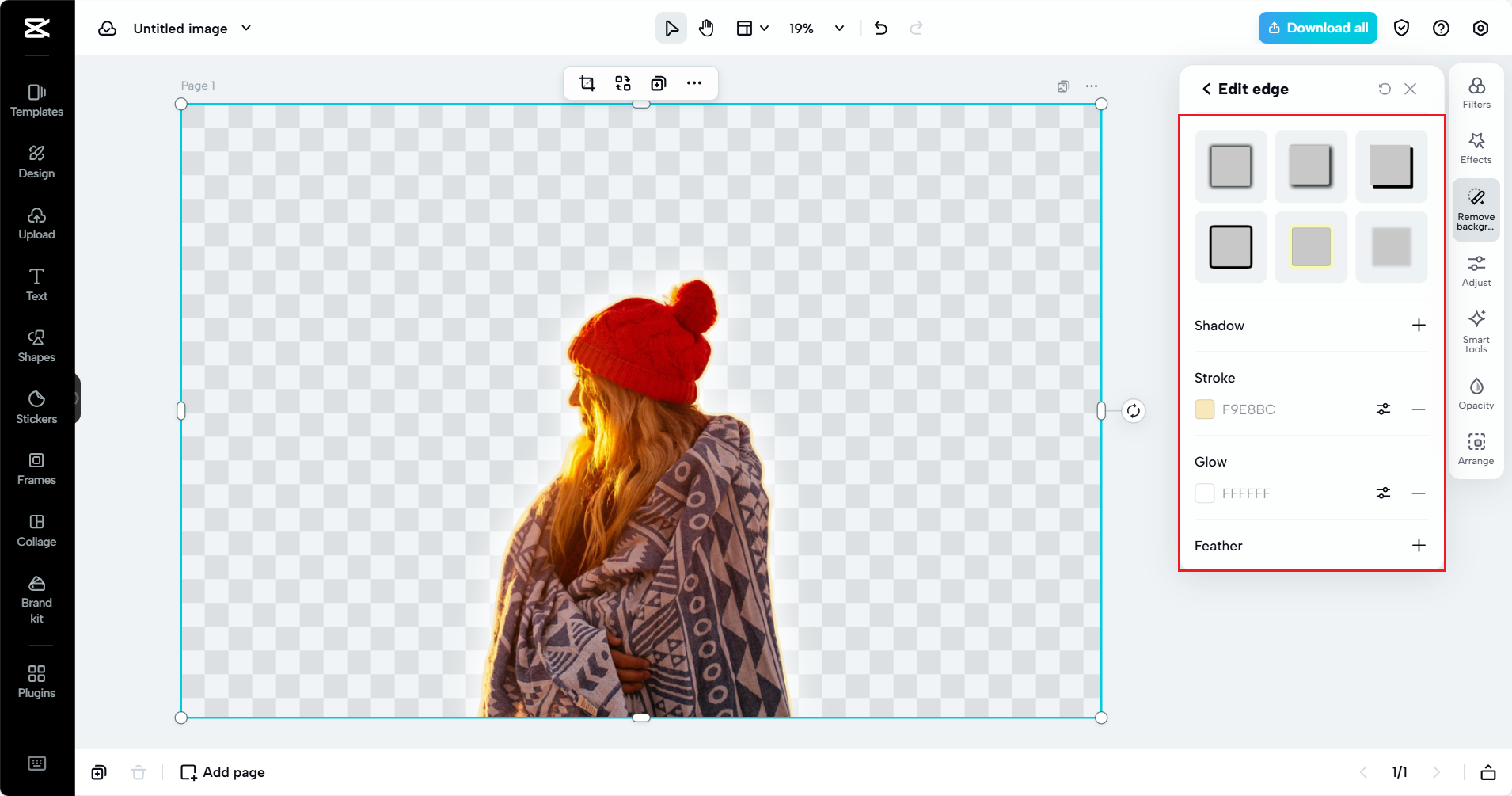Open the Effects panel
The width and height of the screenshot is (1512, 796).
[x=1475, y=147]
